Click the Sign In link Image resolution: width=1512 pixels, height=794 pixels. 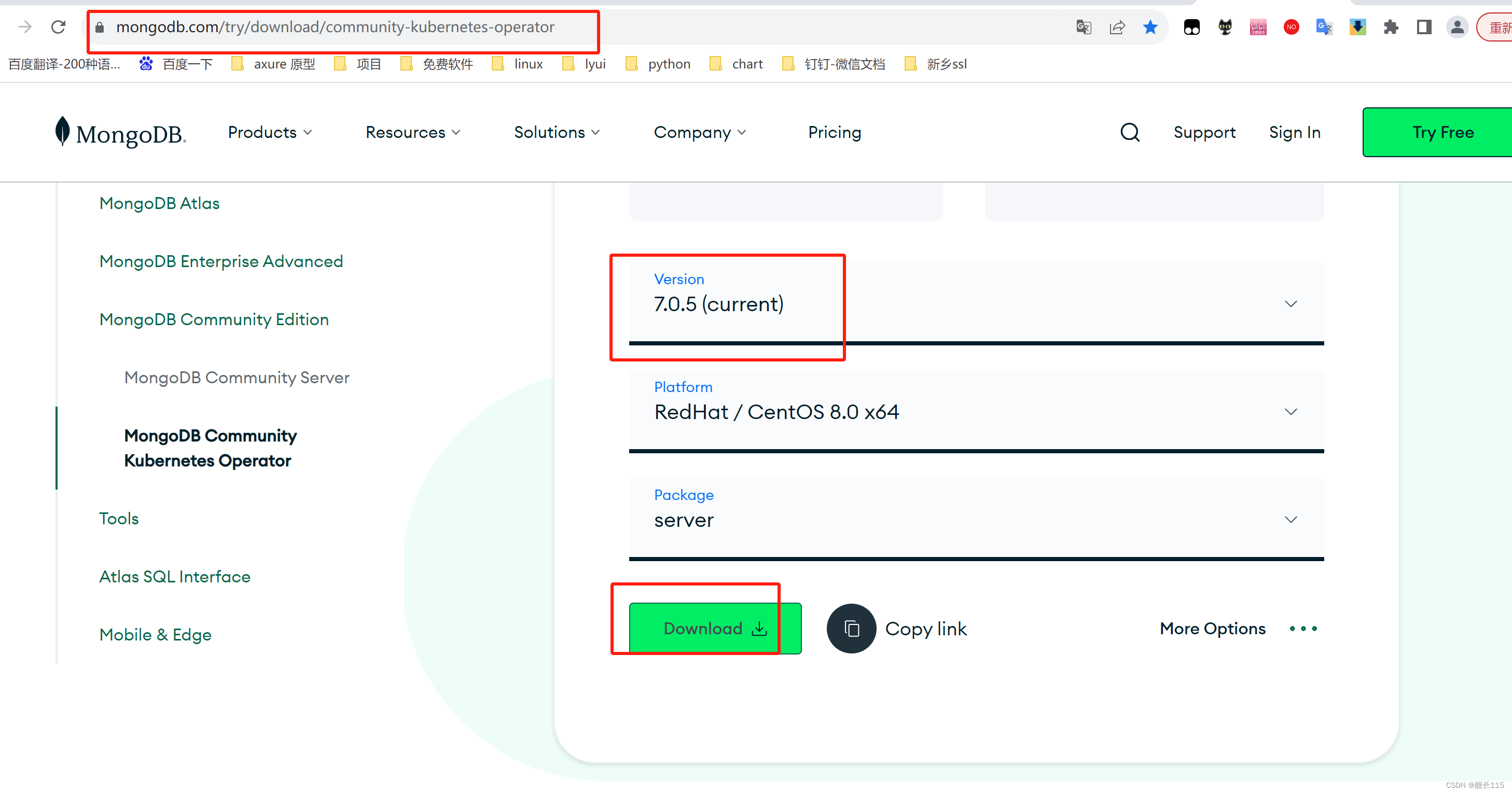click(x=1294, y=131)
